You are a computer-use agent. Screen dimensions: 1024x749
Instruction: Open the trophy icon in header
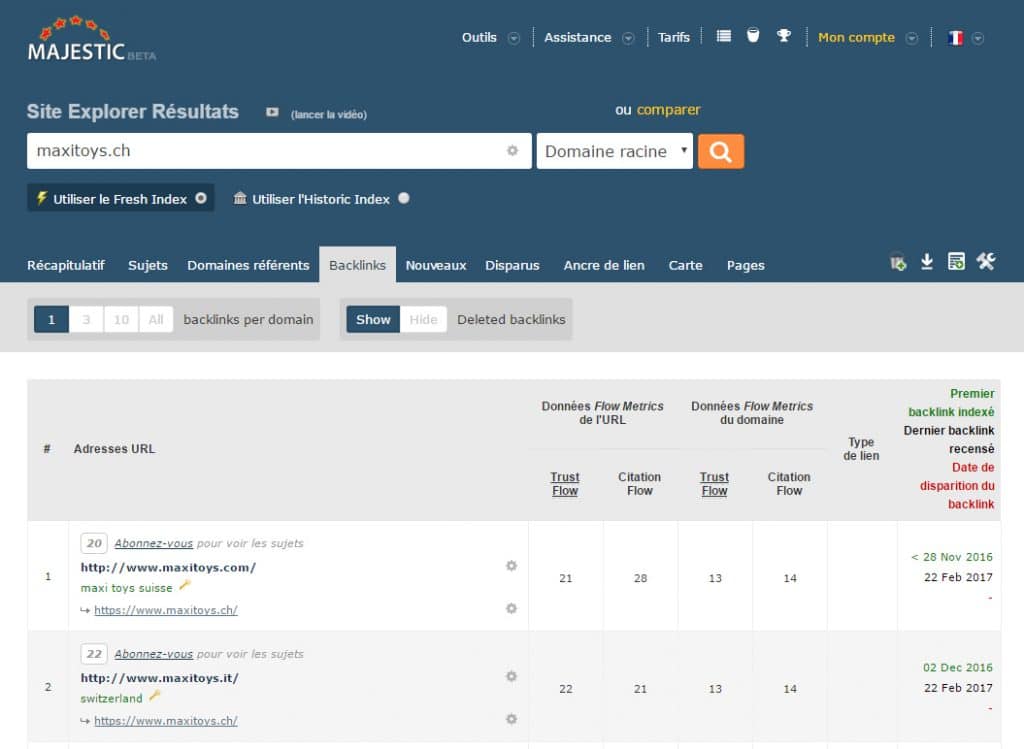(x=784, y=36)
